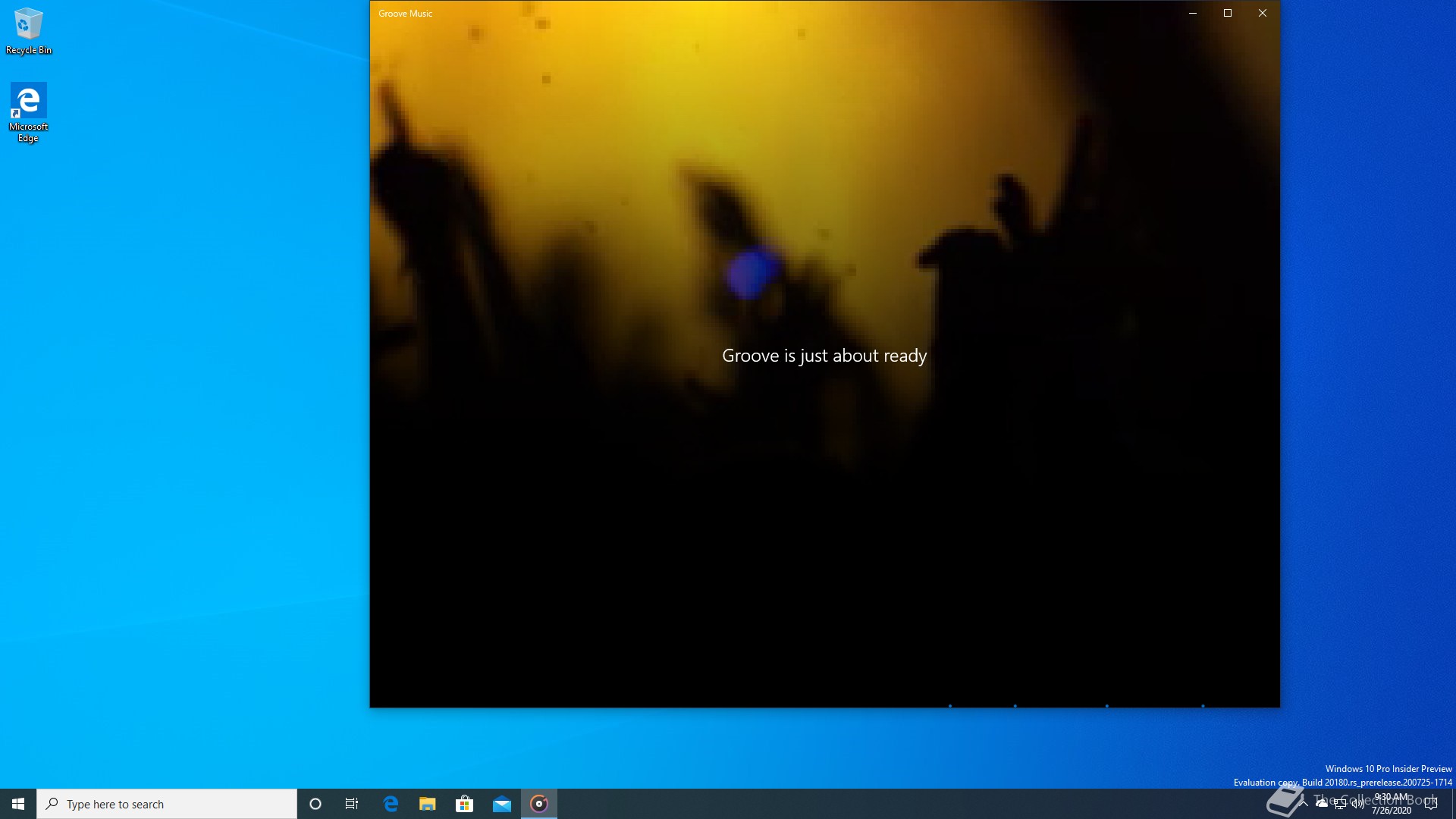This screenshot has height=819, width=1456.
Task: Open the Windows Start menu
Action: click(18, 804)
